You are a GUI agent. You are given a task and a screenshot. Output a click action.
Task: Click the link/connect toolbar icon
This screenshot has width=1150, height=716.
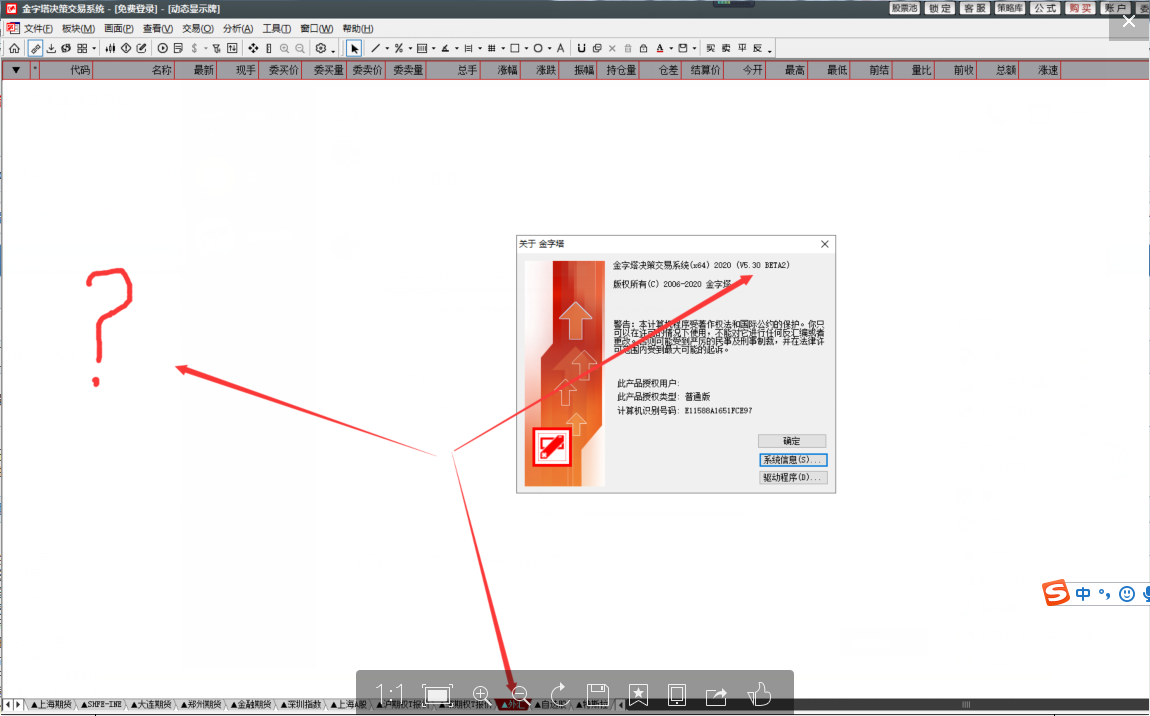click(x=35, y=48)
